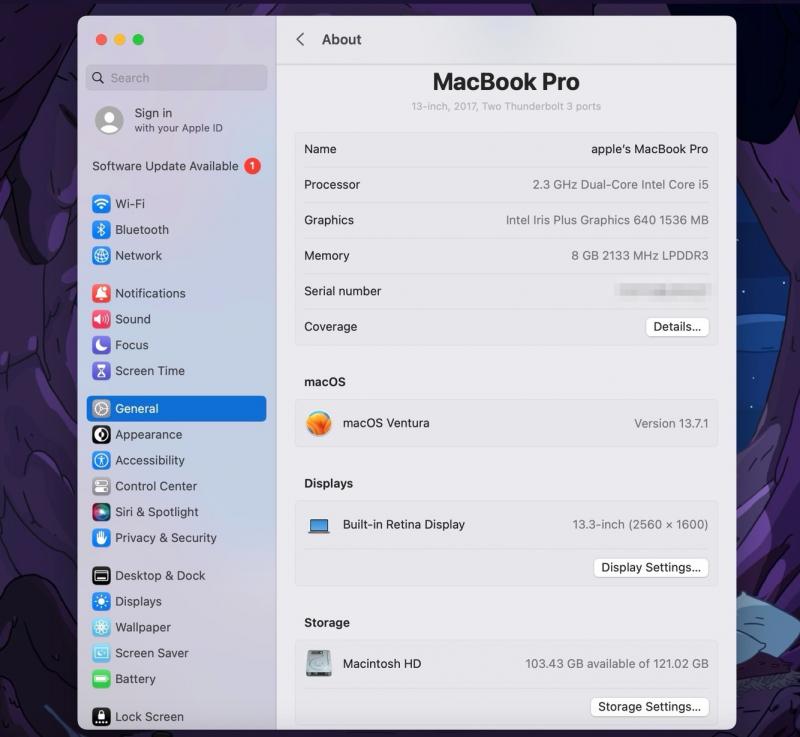Image resolution: width=800 pixels, height=737 pixels.
Task: Click the red update badge showing 1
Action: (252, 166)
